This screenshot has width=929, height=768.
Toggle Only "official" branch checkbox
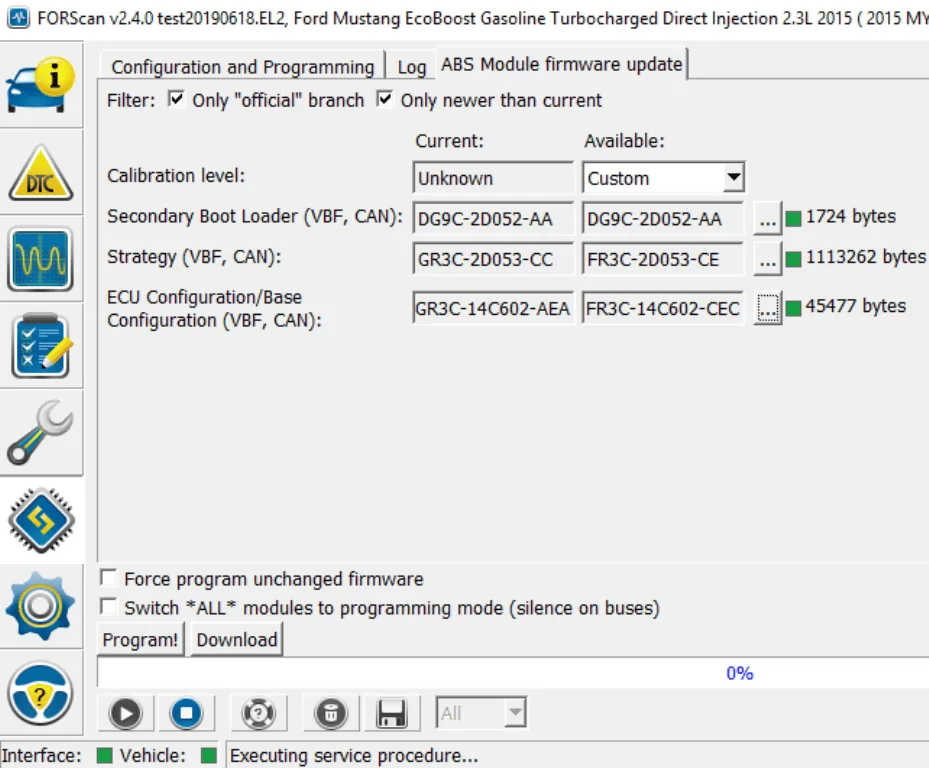click(x=176, y=99)
